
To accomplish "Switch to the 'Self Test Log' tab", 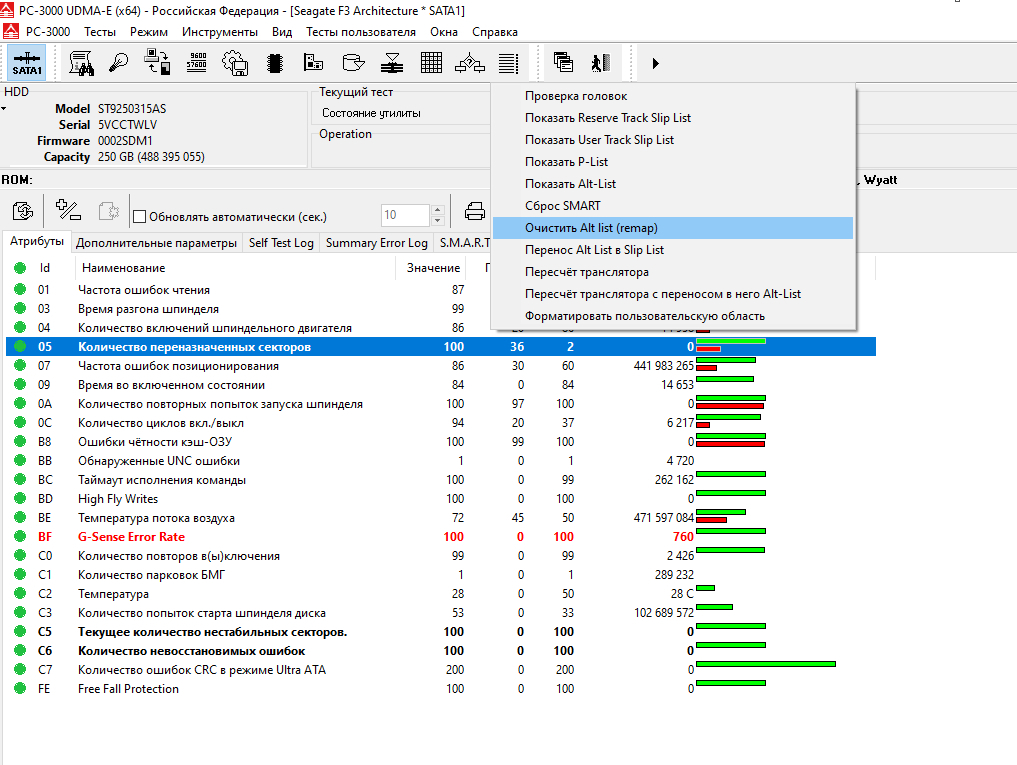I will [x=281, y=243].
